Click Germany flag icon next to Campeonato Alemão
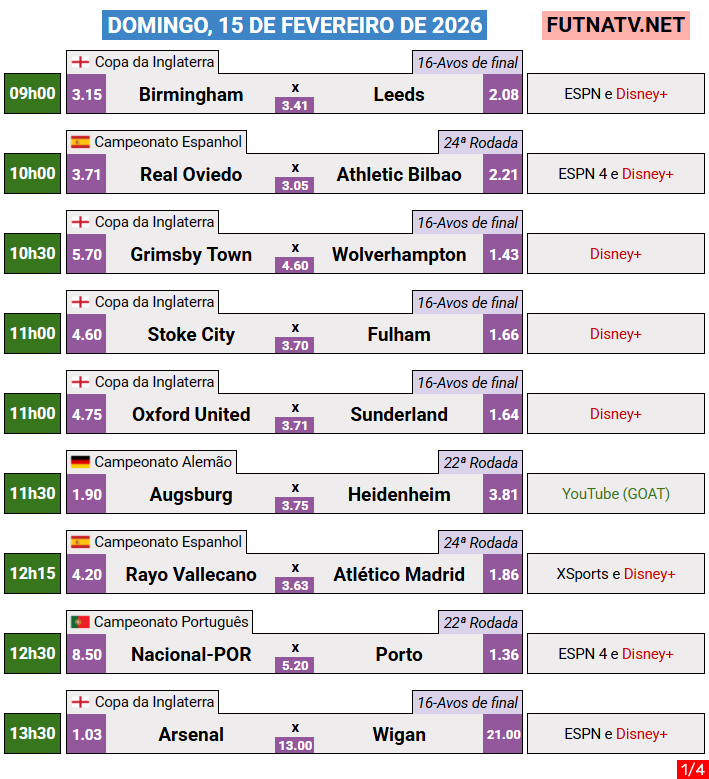The width and height of the screenshot is (709, 779). click(81, 462)
